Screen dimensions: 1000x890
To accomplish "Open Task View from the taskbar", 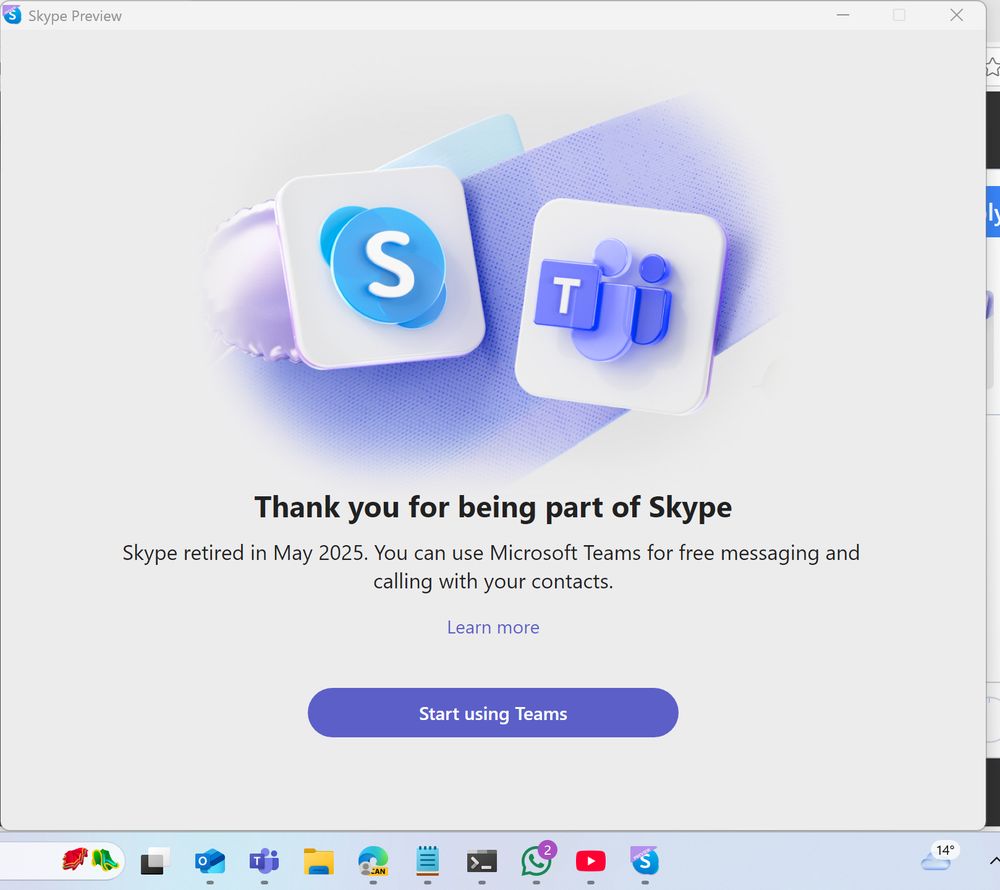I will 154,861.
